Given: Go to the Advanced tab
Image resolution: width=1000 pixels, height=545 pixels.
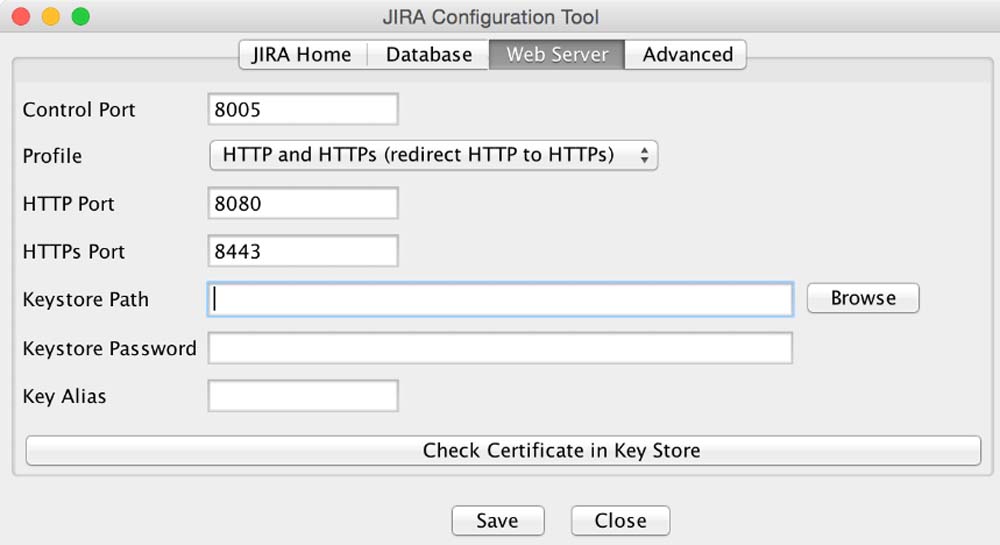Looking at the screenshot, I should pyautogui.click(x=687, y=55).
